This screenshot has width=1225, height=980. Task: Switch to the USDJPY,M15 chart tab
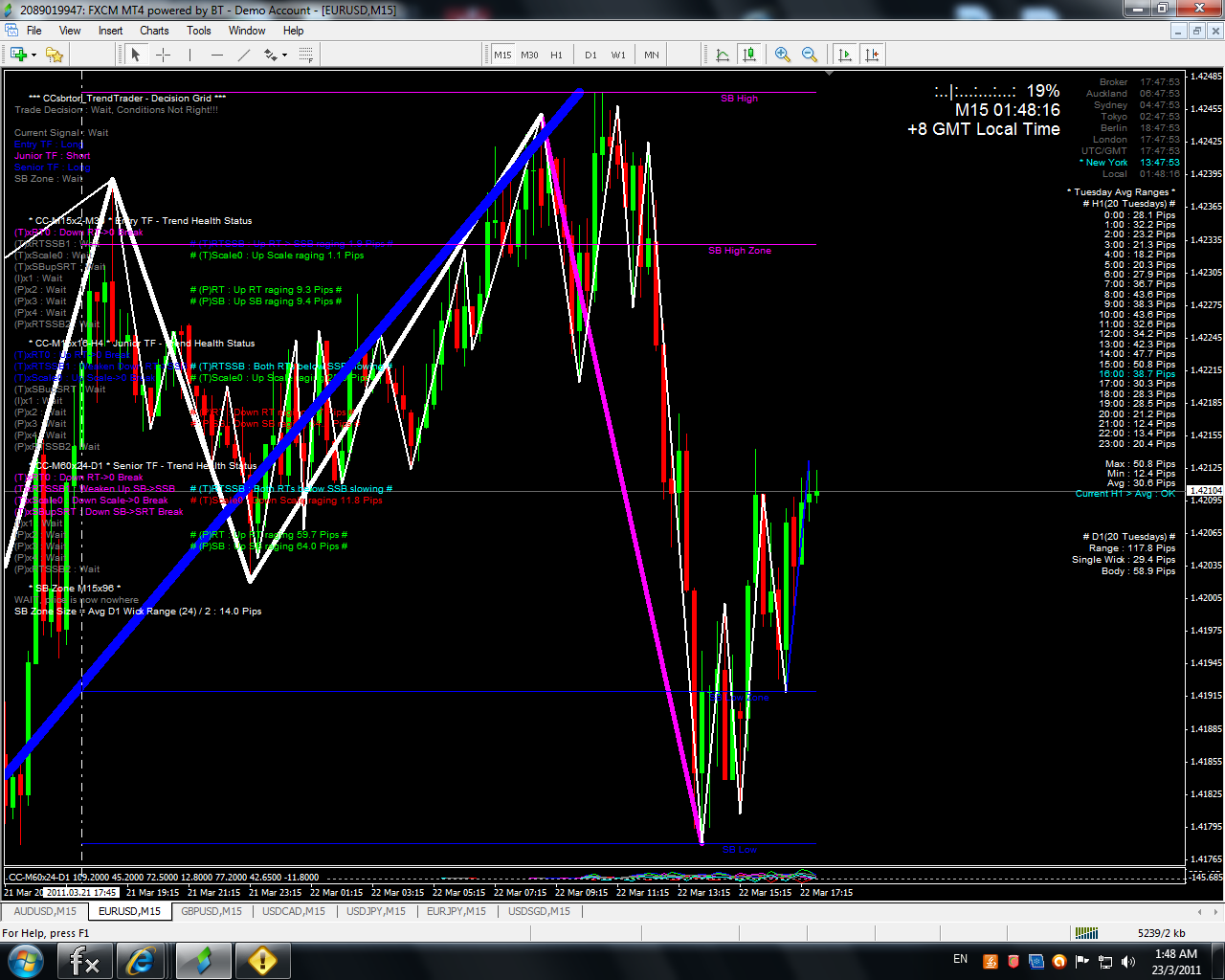(376, 911)
